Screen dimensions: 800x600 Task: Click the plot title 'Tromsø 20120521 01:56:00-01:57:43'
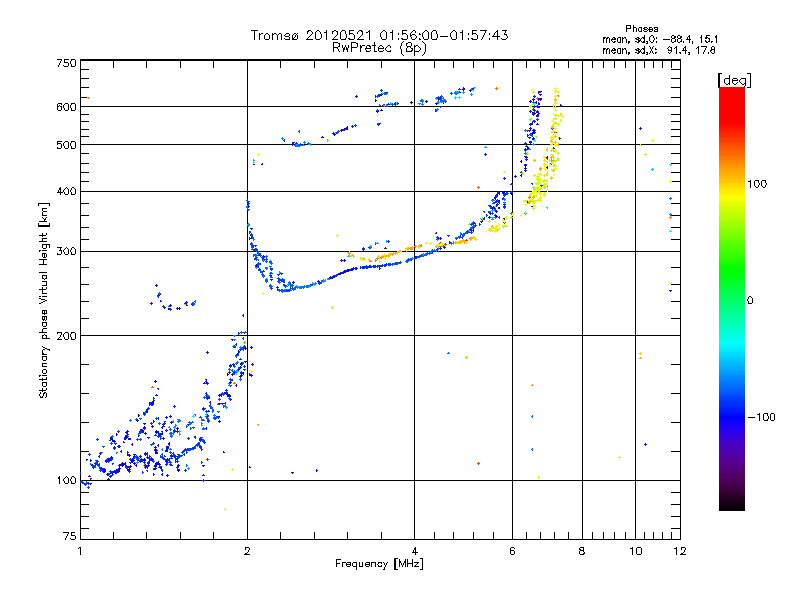(x=379, y=35)
